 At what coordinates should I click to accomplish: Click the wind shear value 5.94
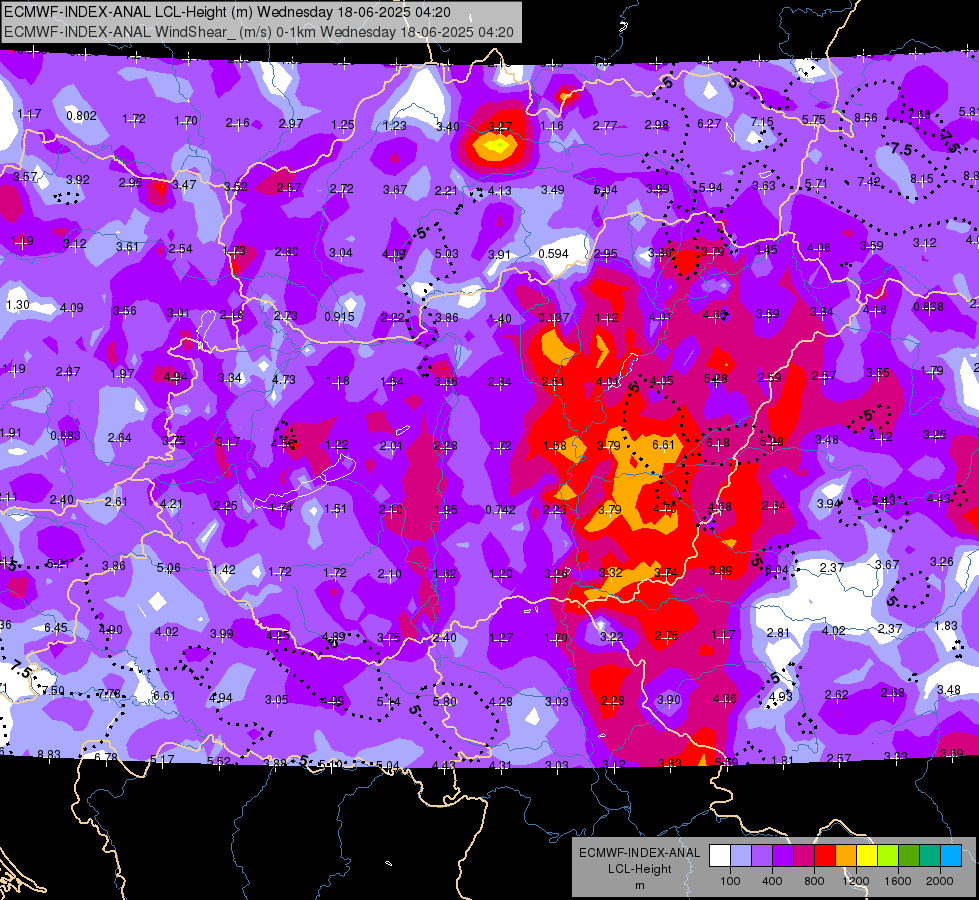click(x=711, y=187)
